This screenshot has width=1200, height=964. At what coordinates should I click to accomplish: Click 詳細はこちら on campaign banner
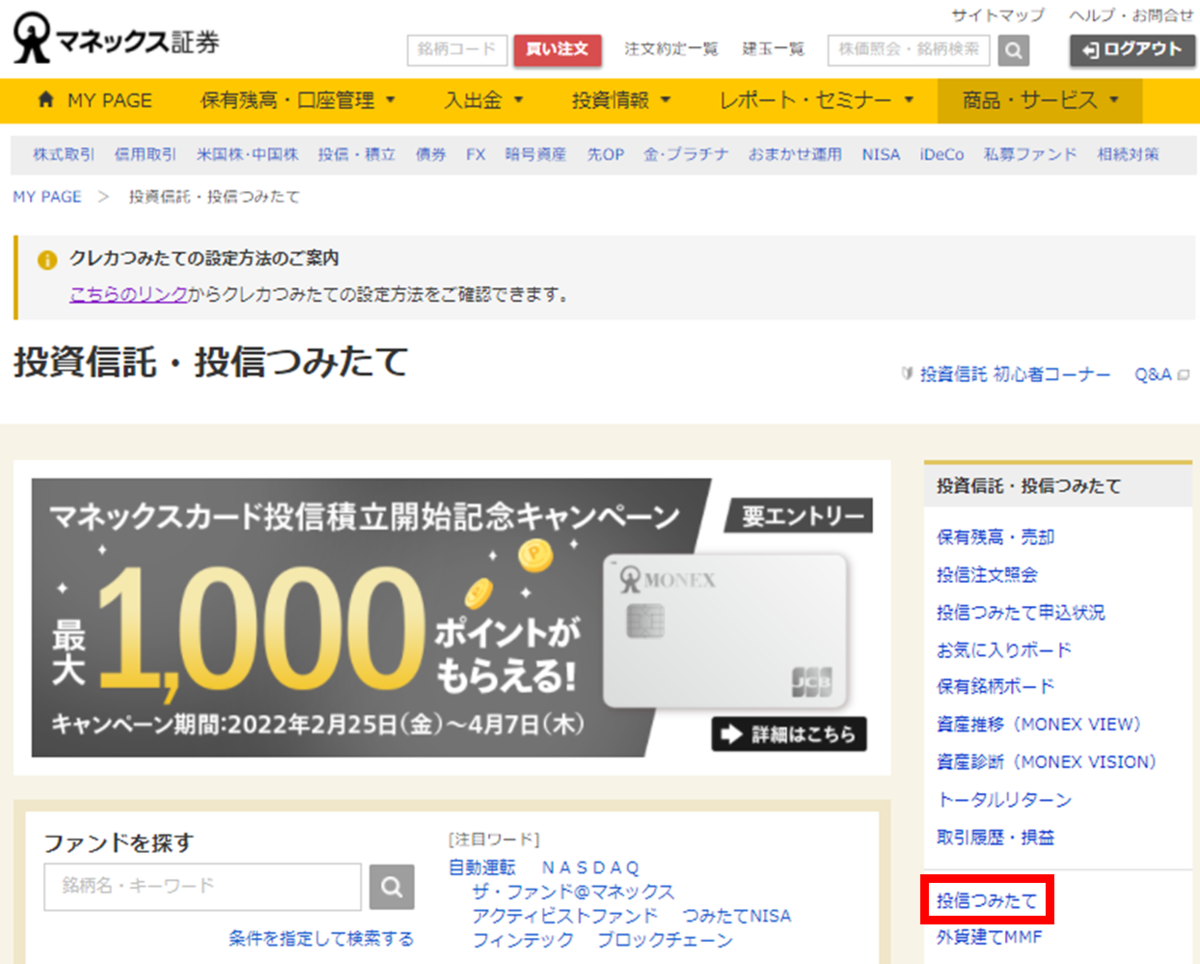(789, 734)
